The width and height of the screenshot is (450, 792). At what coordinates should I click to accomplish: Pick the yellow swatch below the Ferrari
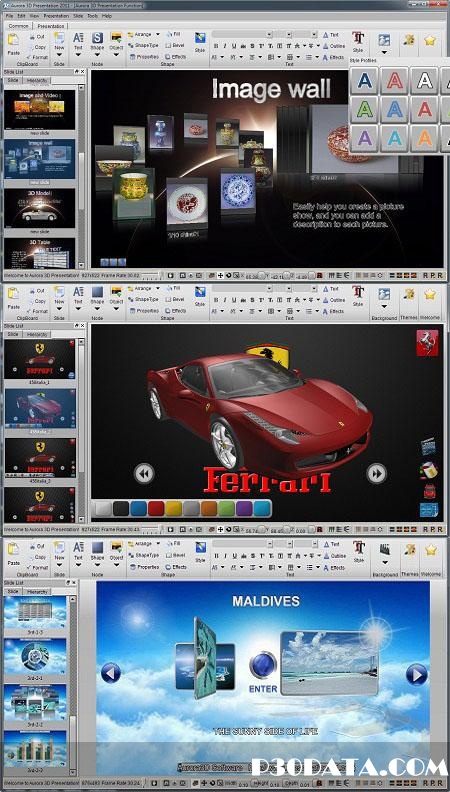pyautogui.click(x=173, y=508)
